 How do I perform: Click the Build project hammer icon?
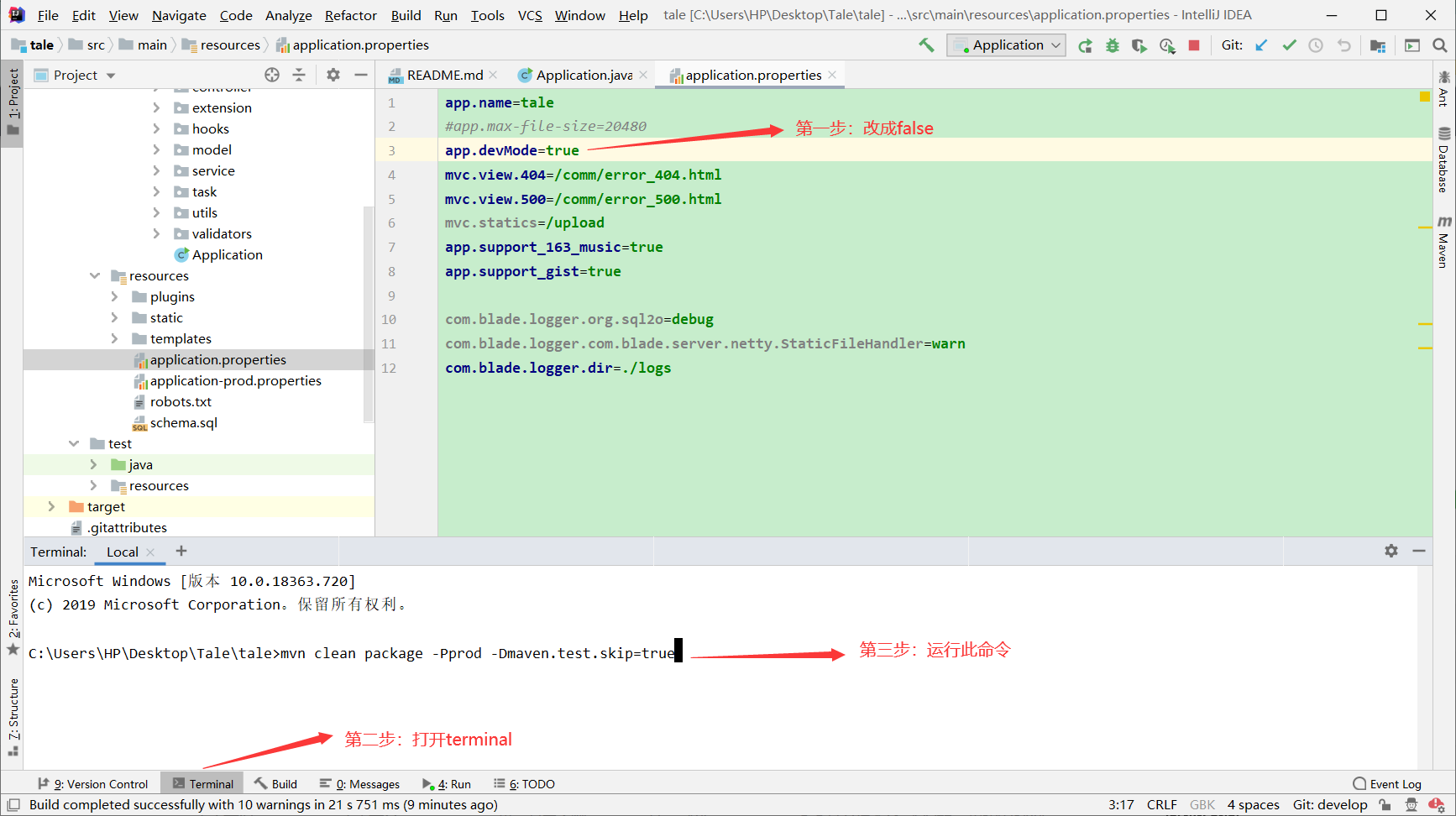tap(926, 45)
